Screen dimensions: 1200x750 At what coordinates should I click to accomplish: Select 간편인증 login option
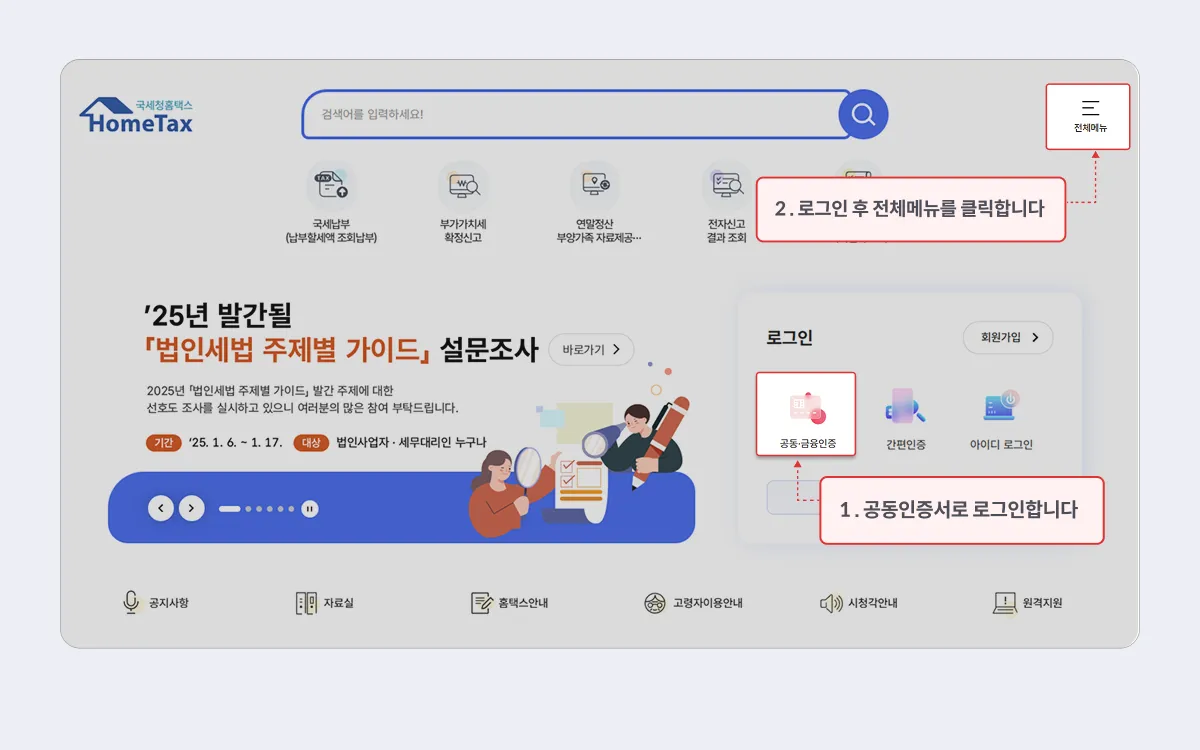905,418
